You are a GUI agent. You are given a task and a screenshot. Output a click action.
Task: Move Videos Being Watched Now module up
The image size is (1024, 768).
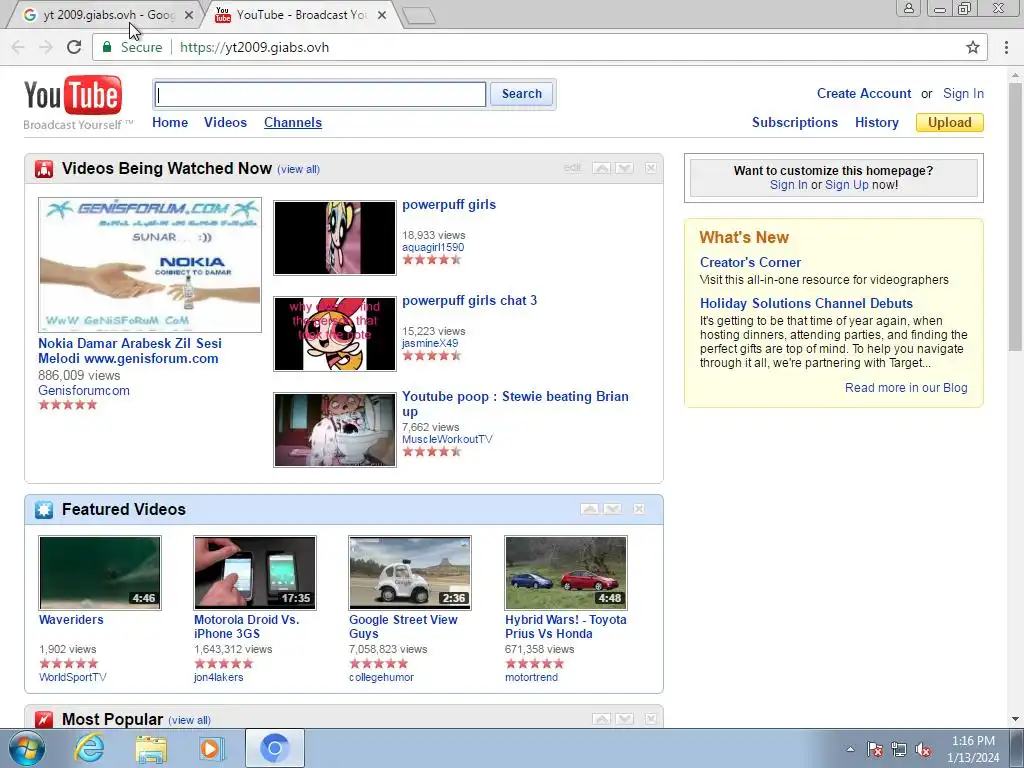tap(601, 168)
